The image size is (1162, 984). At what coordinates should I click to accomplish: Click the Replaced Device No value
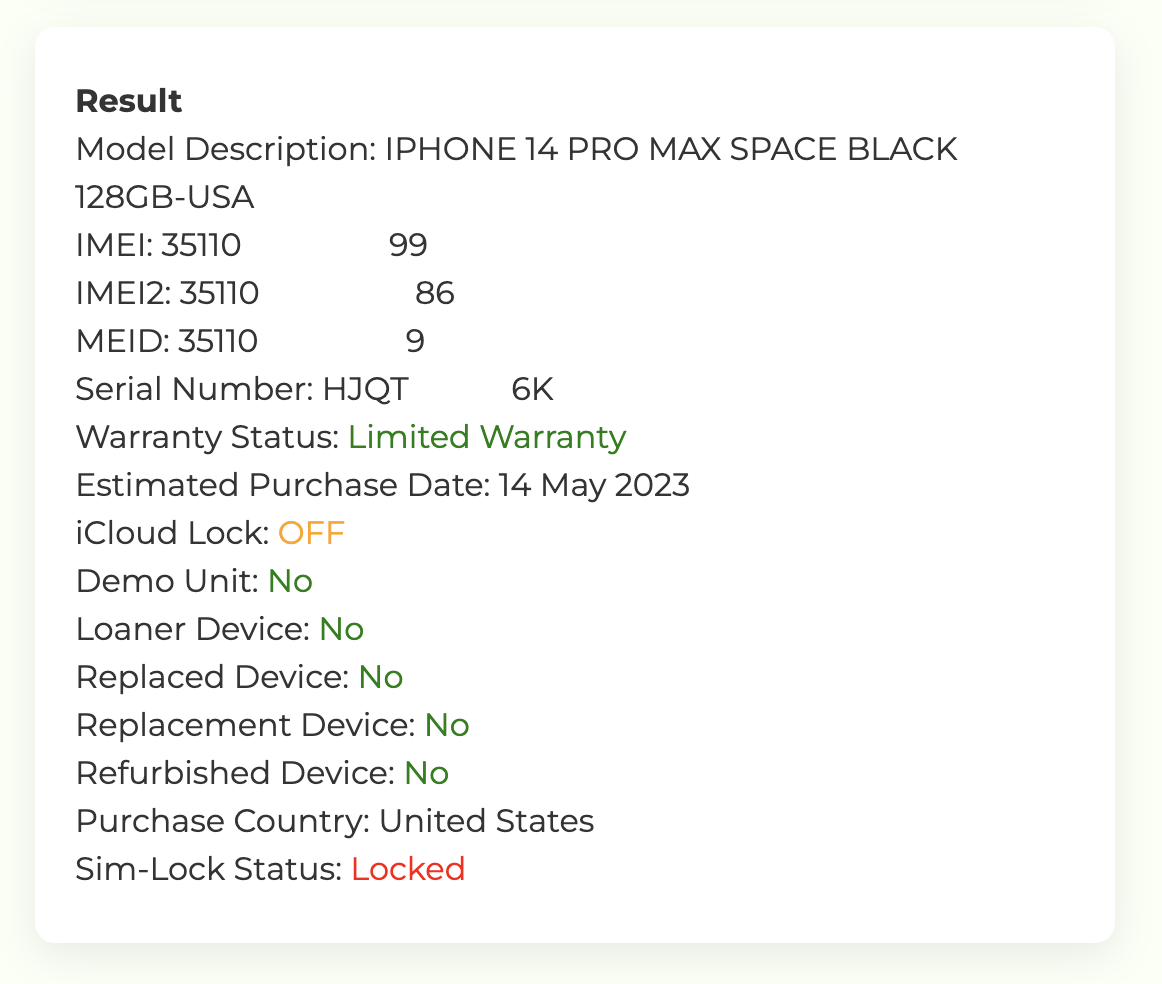coord(381,677)
